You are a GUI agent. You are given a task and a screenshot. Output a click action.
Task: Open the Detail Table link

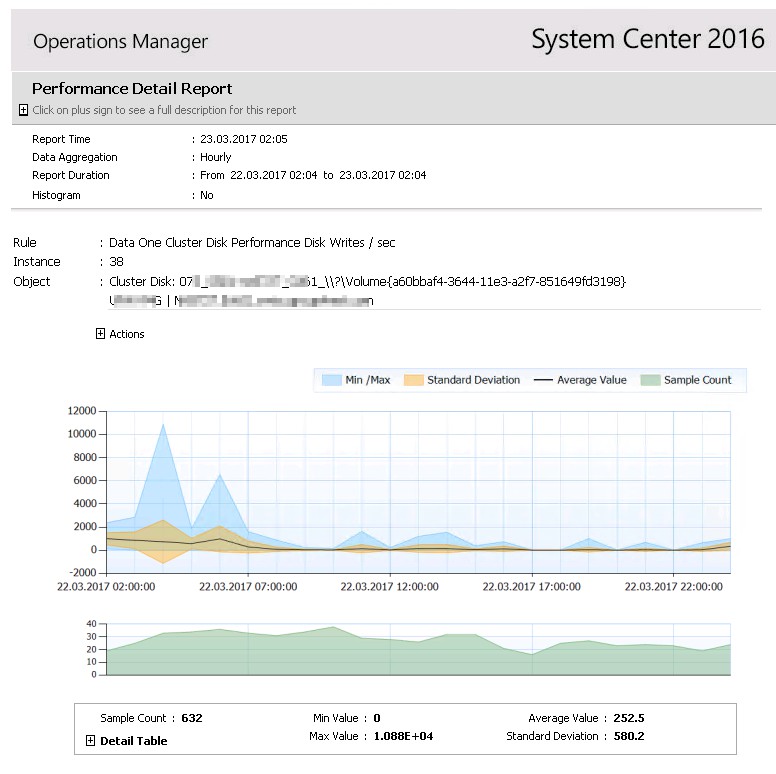pos(133,741)
